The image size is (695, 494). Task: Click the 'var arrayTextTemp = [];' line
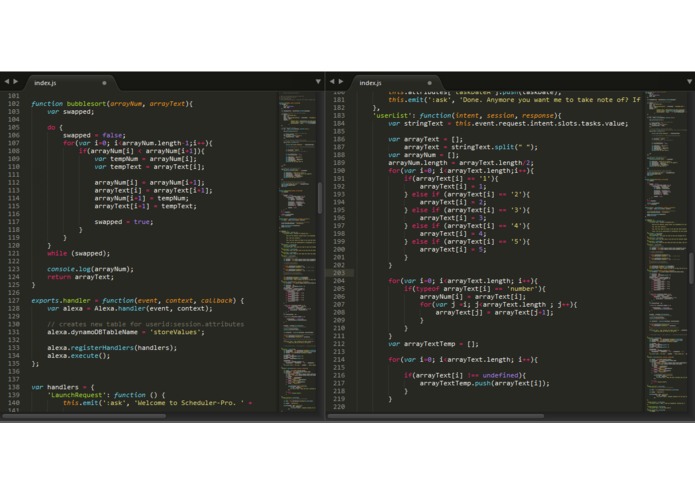(433, 344)
